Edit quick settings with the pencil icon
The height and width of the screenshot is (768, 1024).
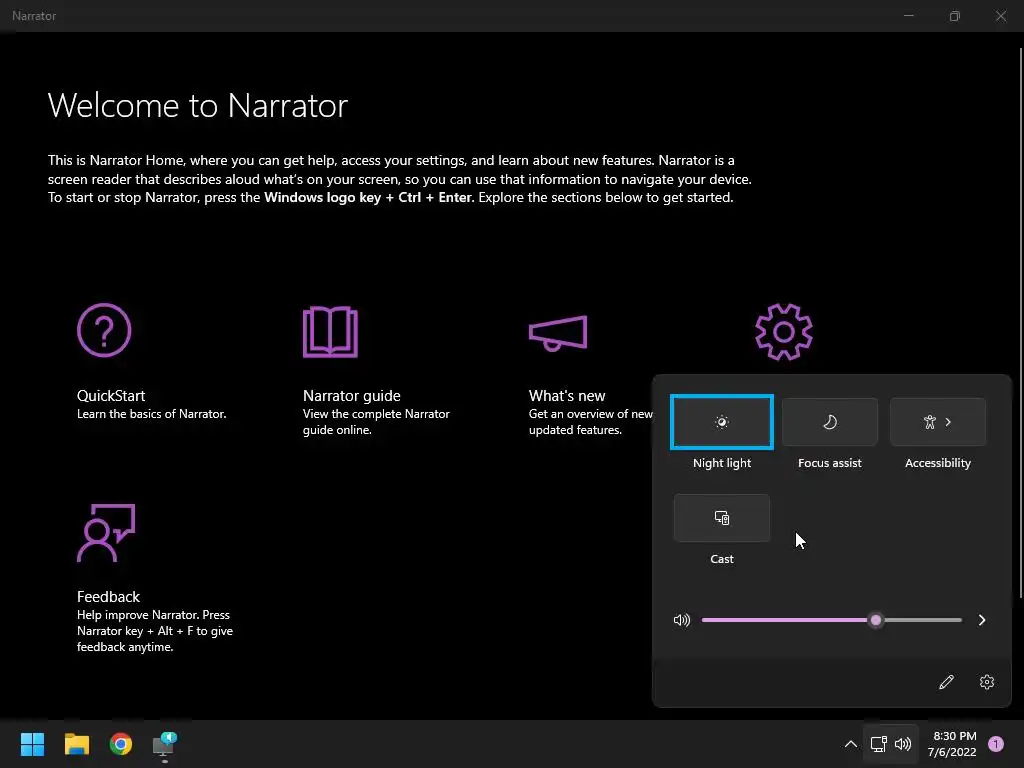click(946, 682)
